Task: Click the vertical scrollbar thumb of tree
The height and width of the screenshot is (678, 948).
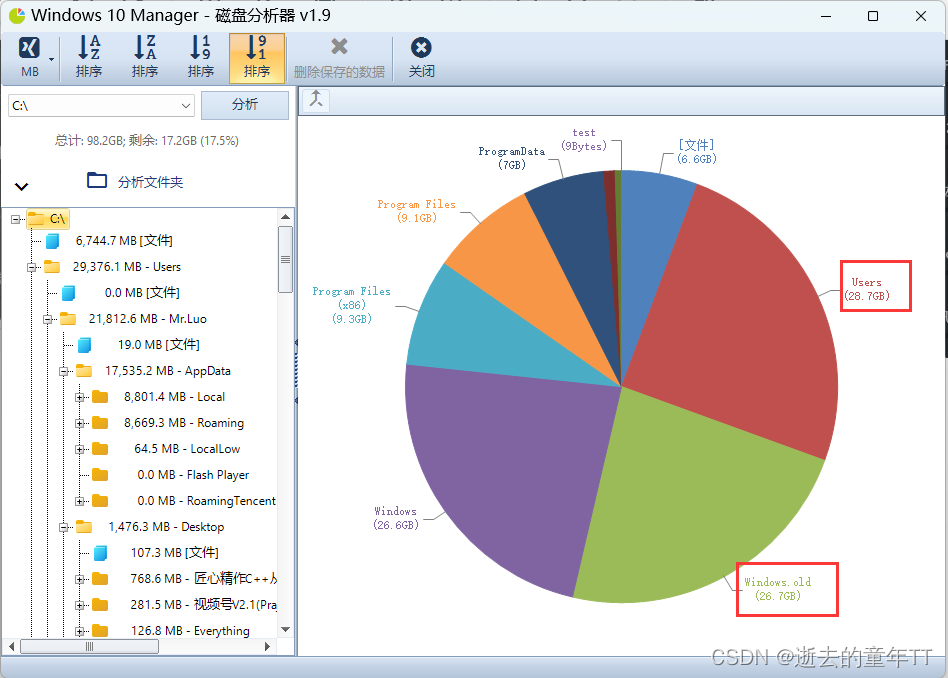Action: coord(285,259)
